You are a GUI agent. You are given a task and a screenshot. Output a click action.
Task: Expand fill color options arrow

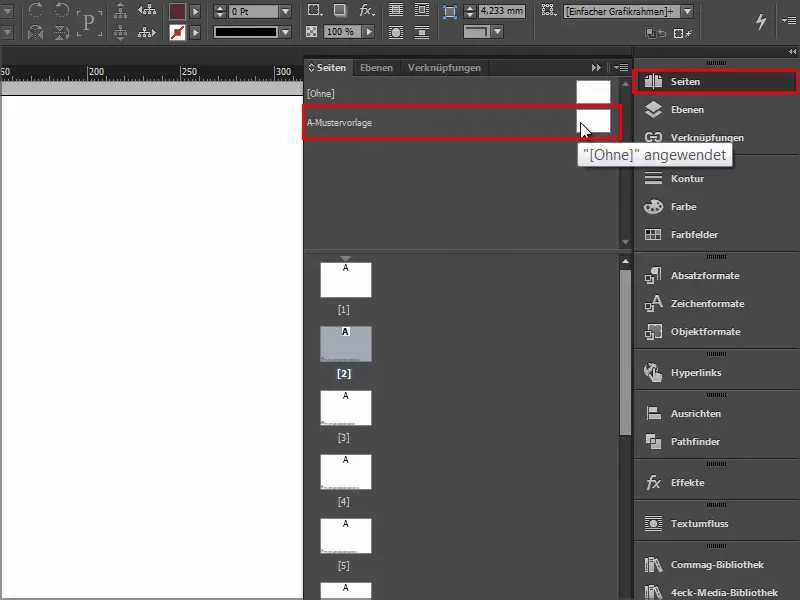click(195, 11)
